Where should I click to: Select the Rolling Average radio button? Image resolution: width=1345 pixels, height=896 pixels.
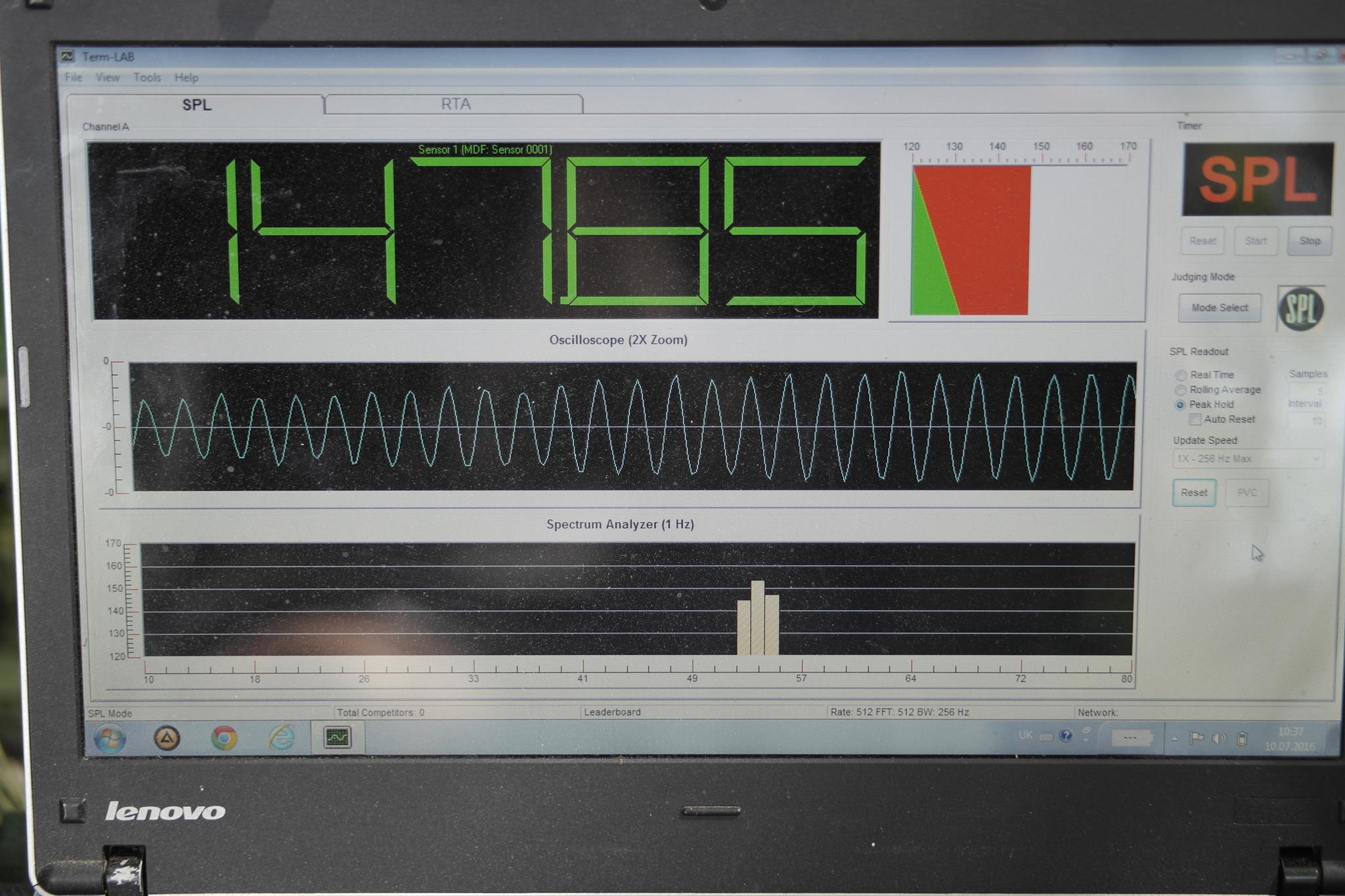tap(1181, 390)
